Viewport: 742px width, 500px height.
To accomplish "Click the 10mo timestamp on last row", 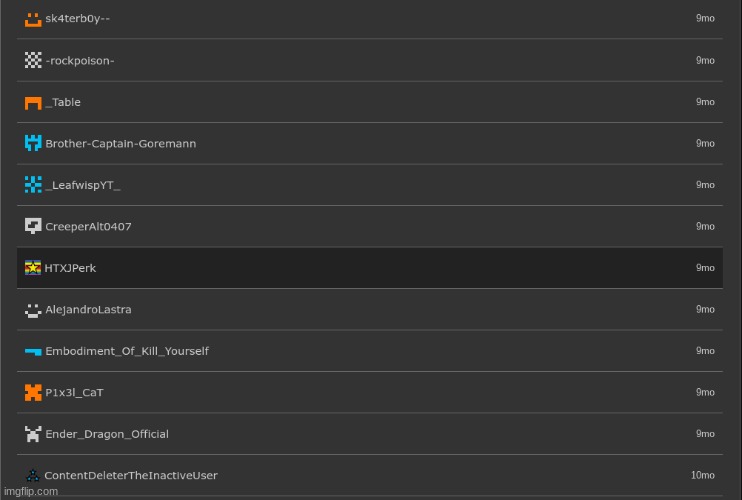I will pos(703,475).
